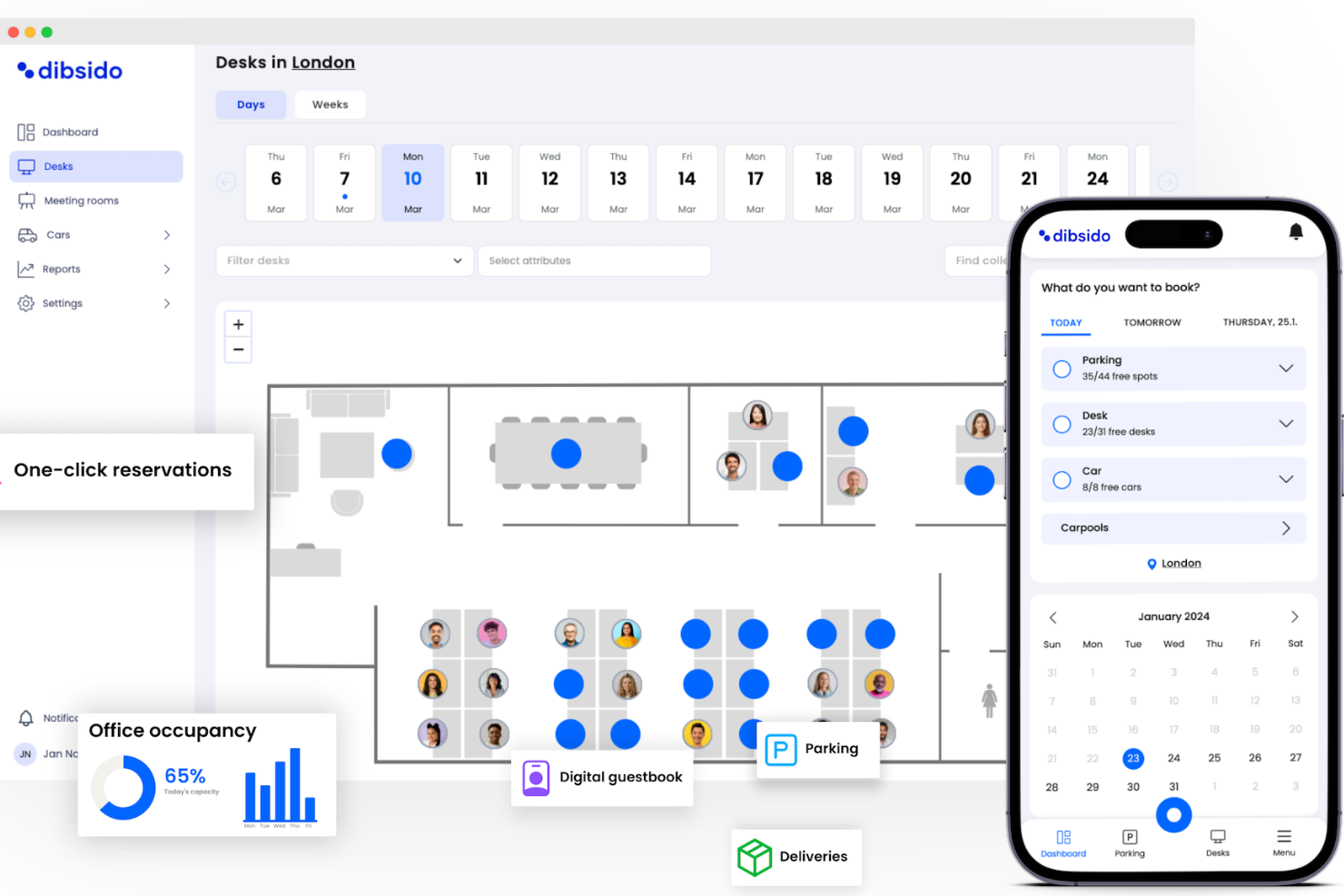The image size is (1344, 896).
Task: Click the zoom in button on the floor plan
Action: 238,324
